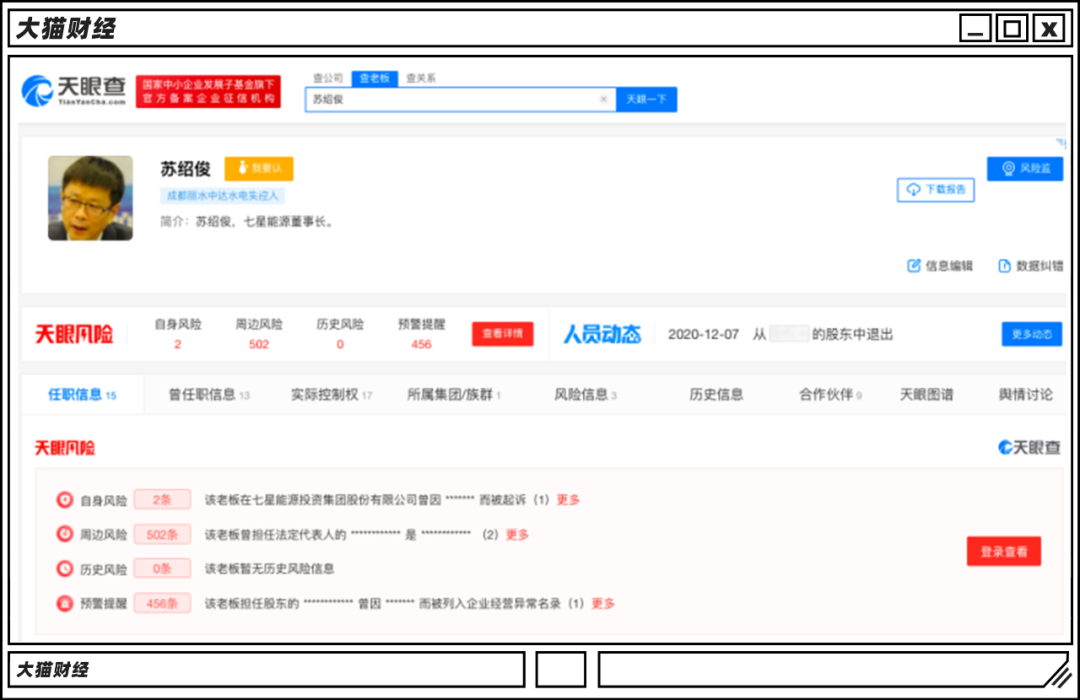Open the 数据纠错 link

click(1030, 265)
